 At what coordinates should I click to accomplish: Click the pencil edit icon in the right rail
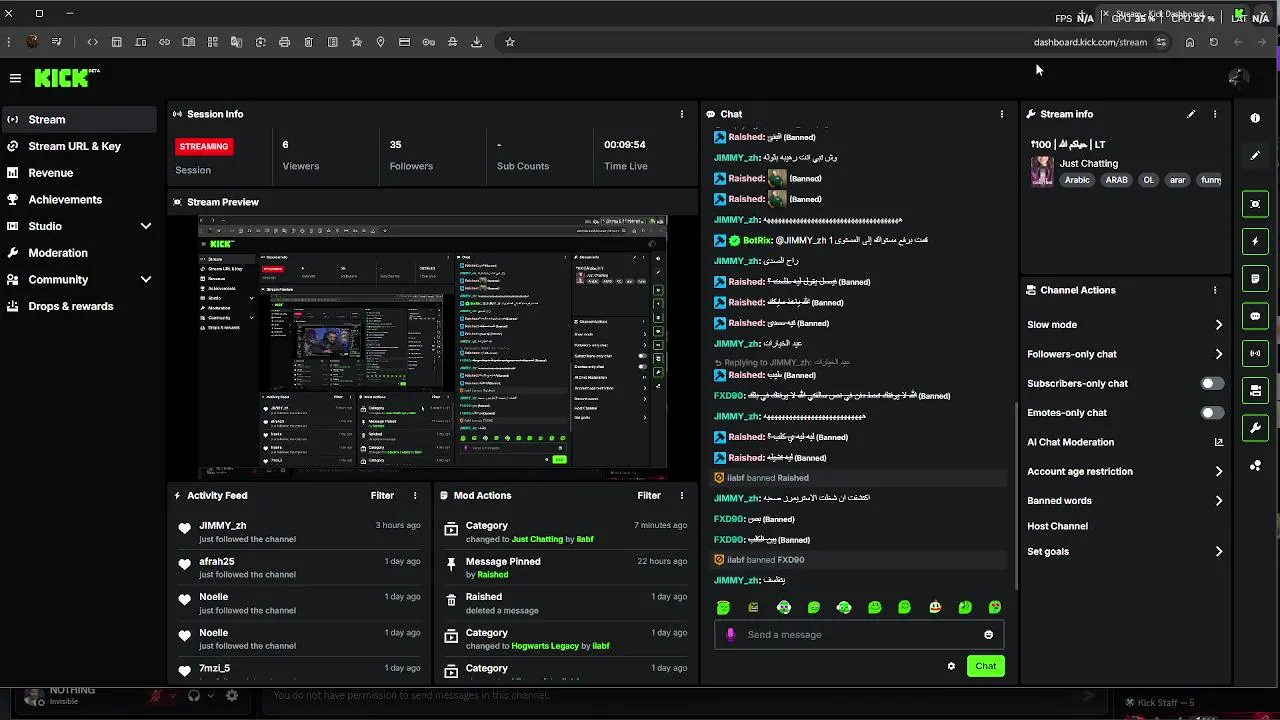[x=1255, y=156]
